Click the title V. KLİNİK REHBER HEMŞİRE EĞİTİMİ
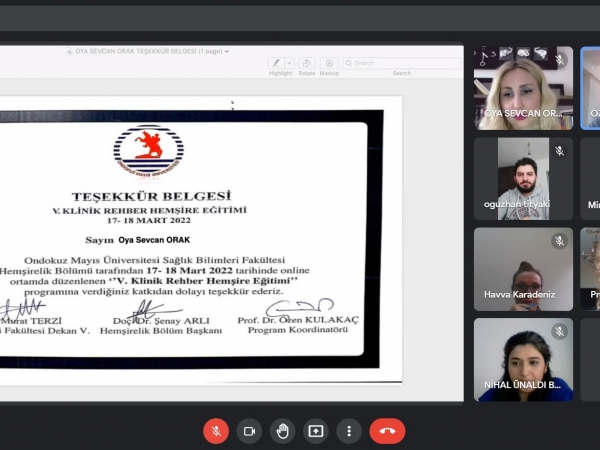Viewport: 600px width, 450px height. [150, 210]
